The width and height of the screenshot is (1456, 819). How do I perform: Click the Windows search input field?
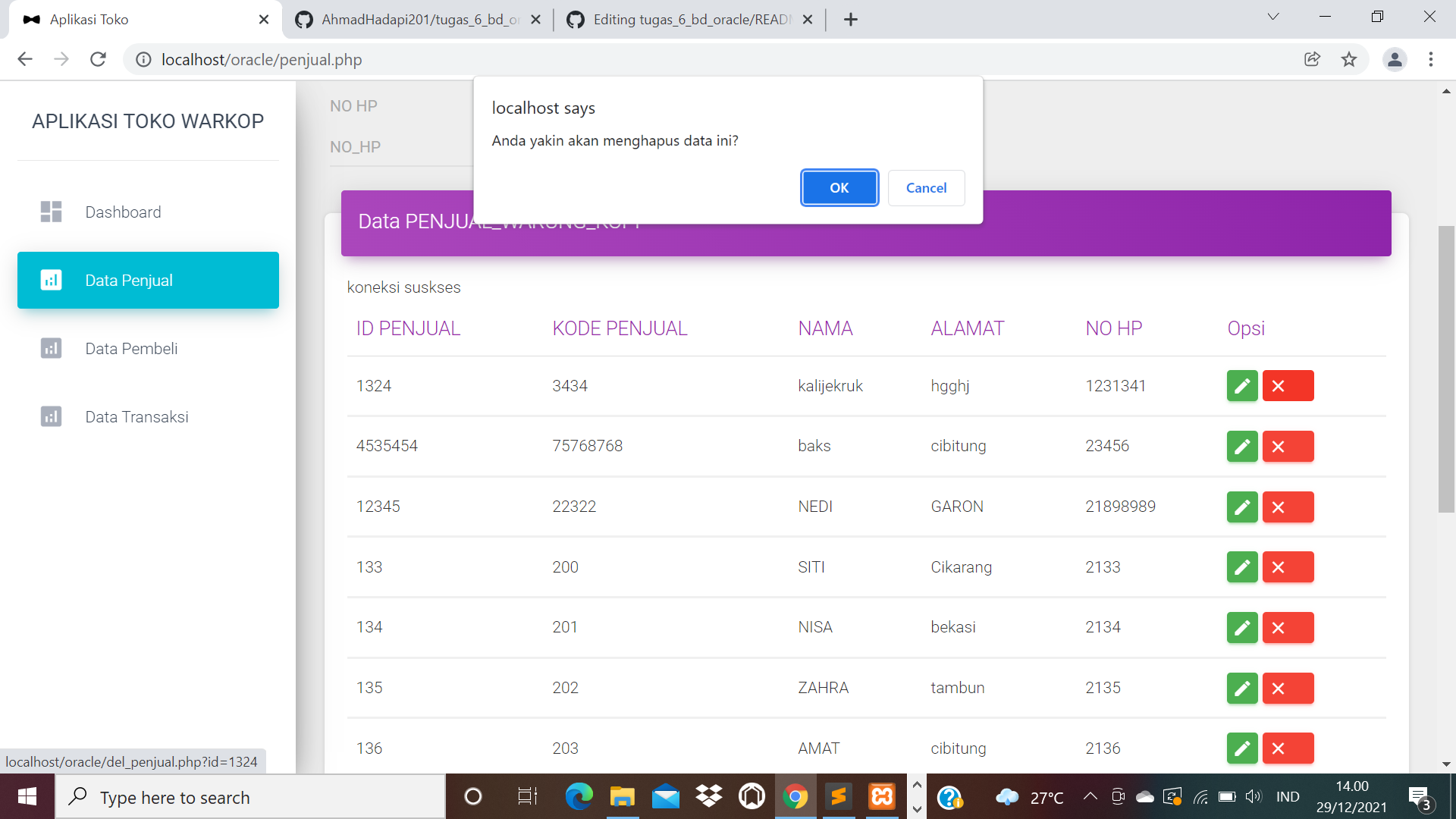pos(250,797)
